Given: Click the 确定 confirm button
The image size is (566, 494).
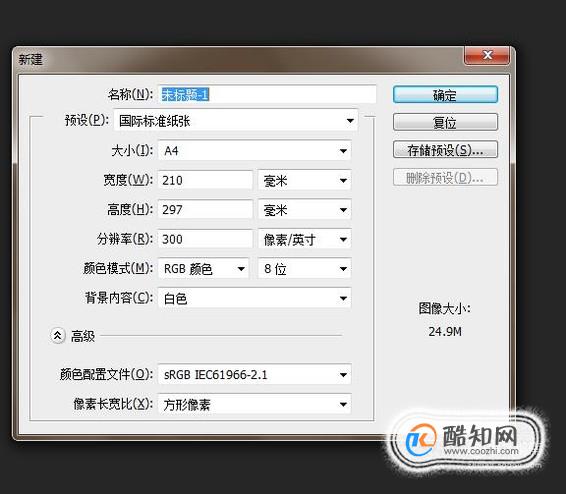Looking at the screenshot, I should tap(445, 95).
